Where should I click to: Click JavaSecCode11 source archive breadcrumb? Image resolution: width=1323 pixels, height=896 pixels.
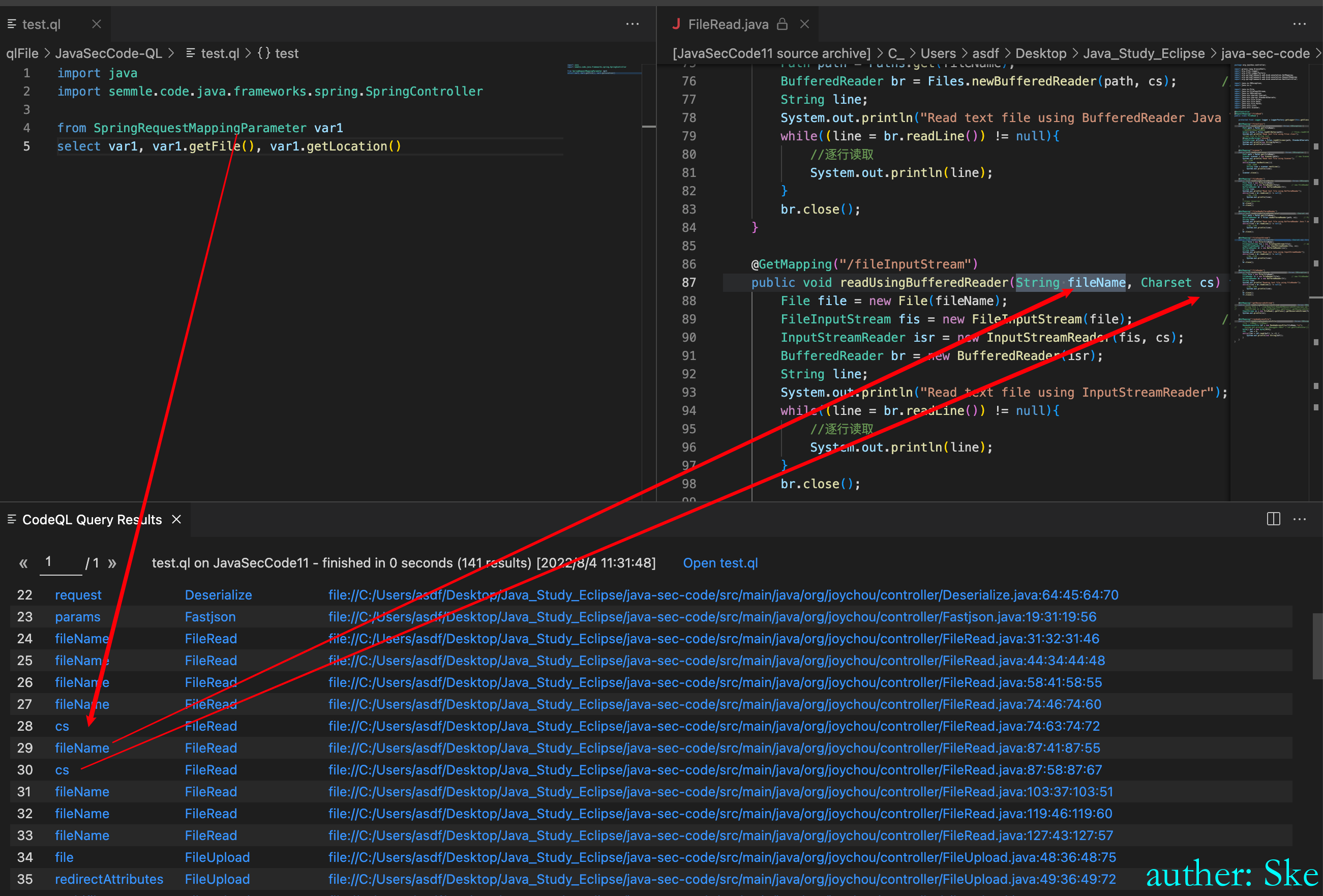tap(771, 53)
